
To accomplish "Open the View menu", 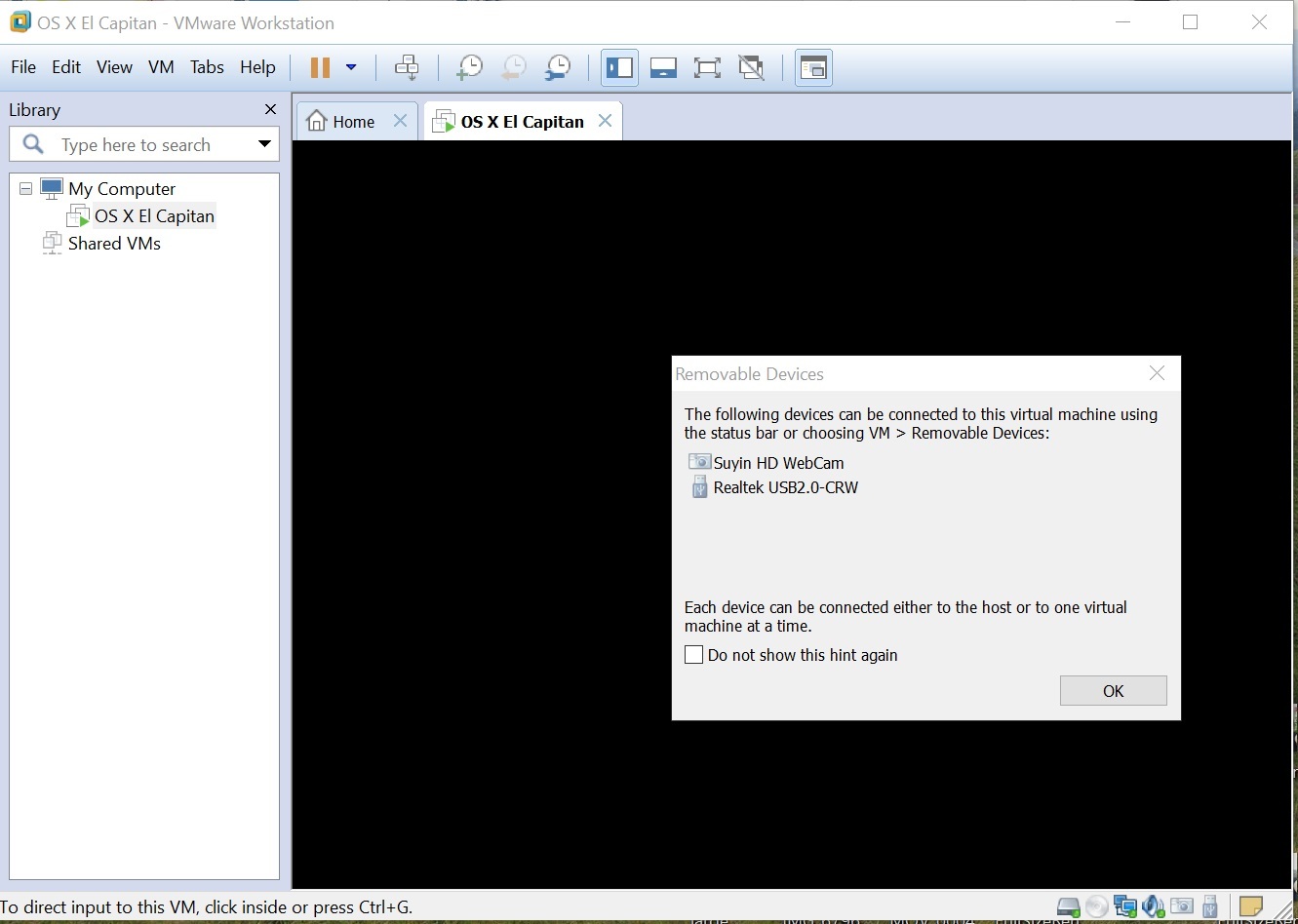I will [x=114, y=67].
